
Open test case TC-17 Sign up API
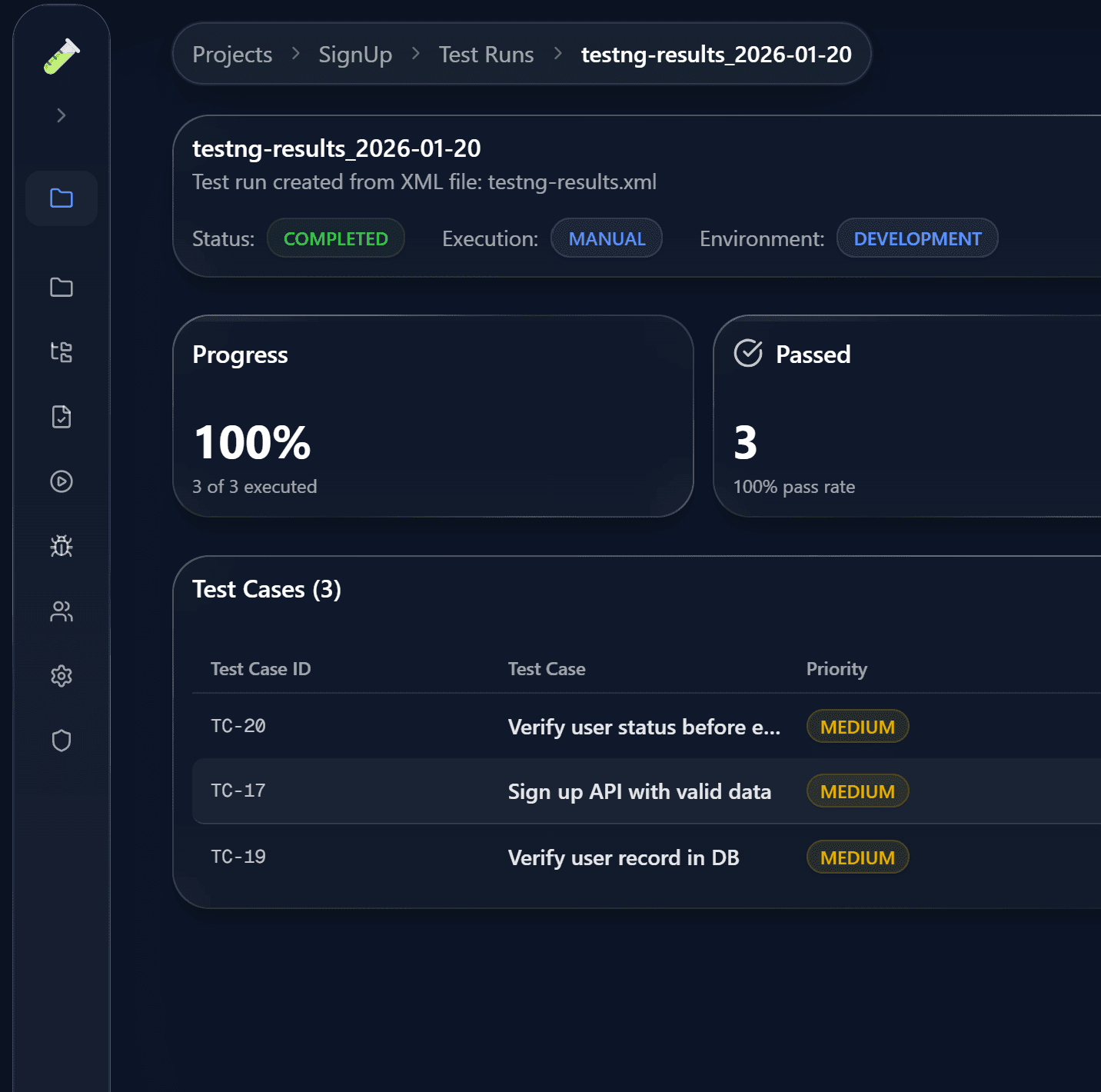(x=639, y=791)
